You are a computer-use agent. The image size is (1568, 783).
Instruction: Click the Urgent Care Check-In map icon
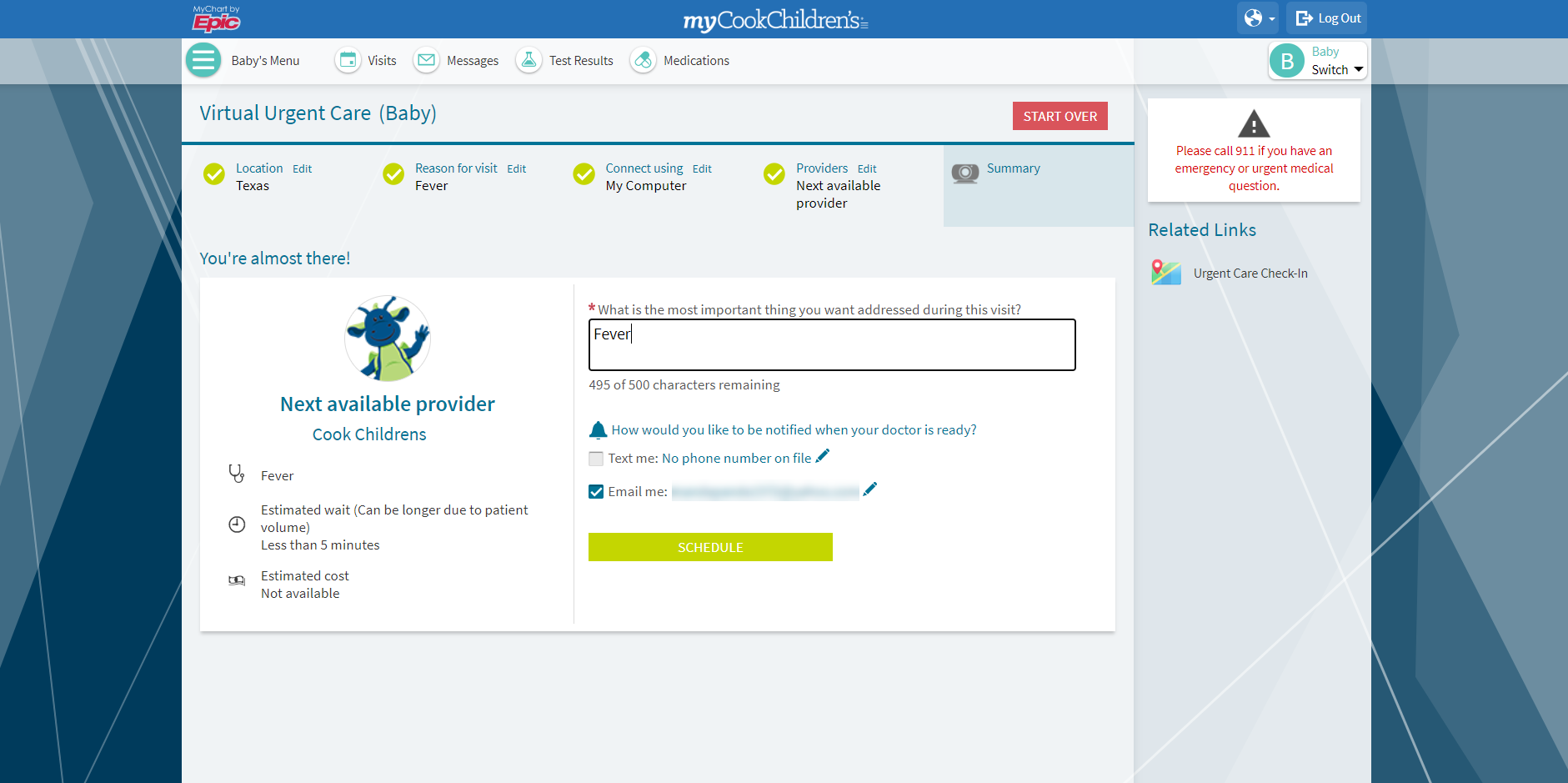pos(1166,273)
